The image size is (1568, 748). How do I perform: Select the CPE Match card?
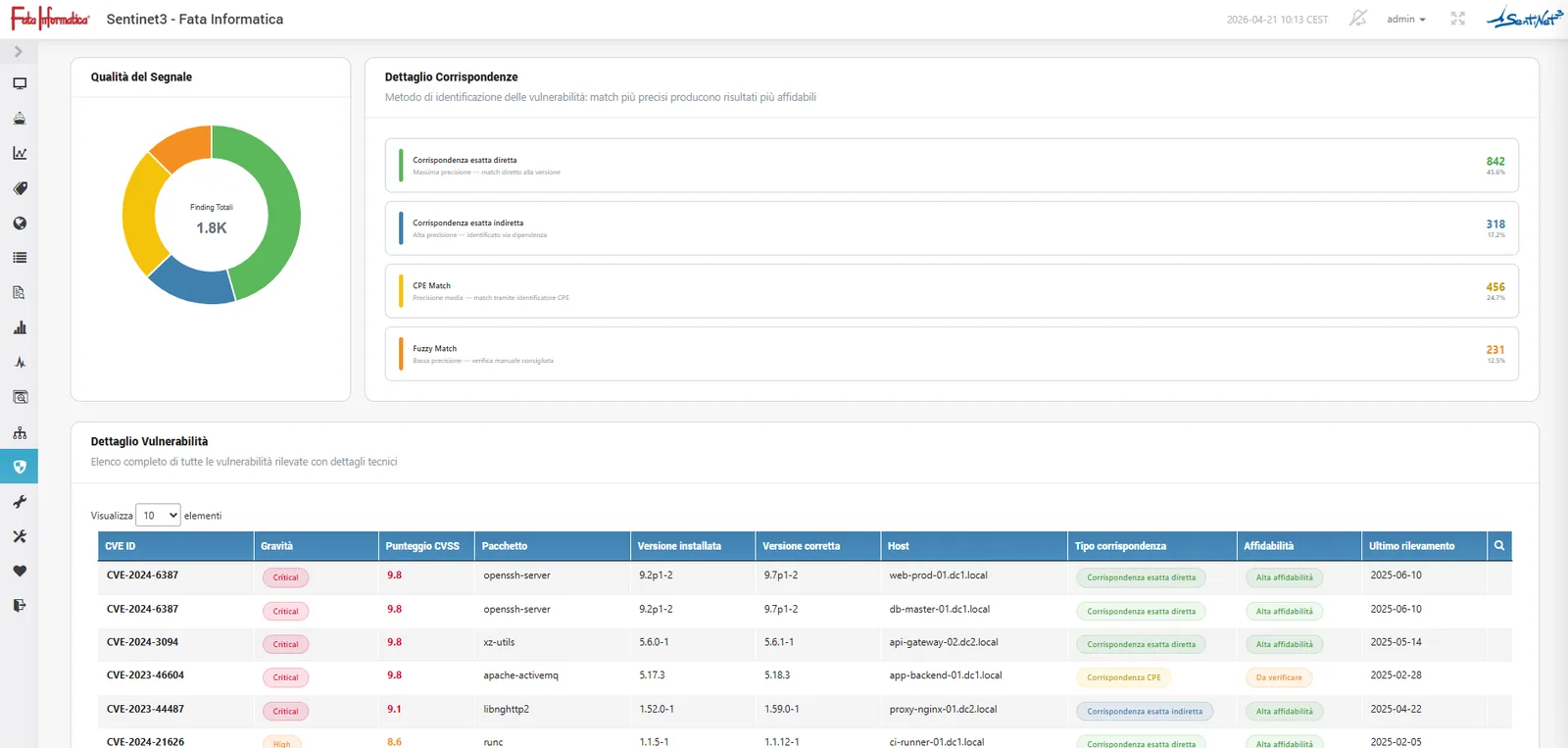coord(952,291)
